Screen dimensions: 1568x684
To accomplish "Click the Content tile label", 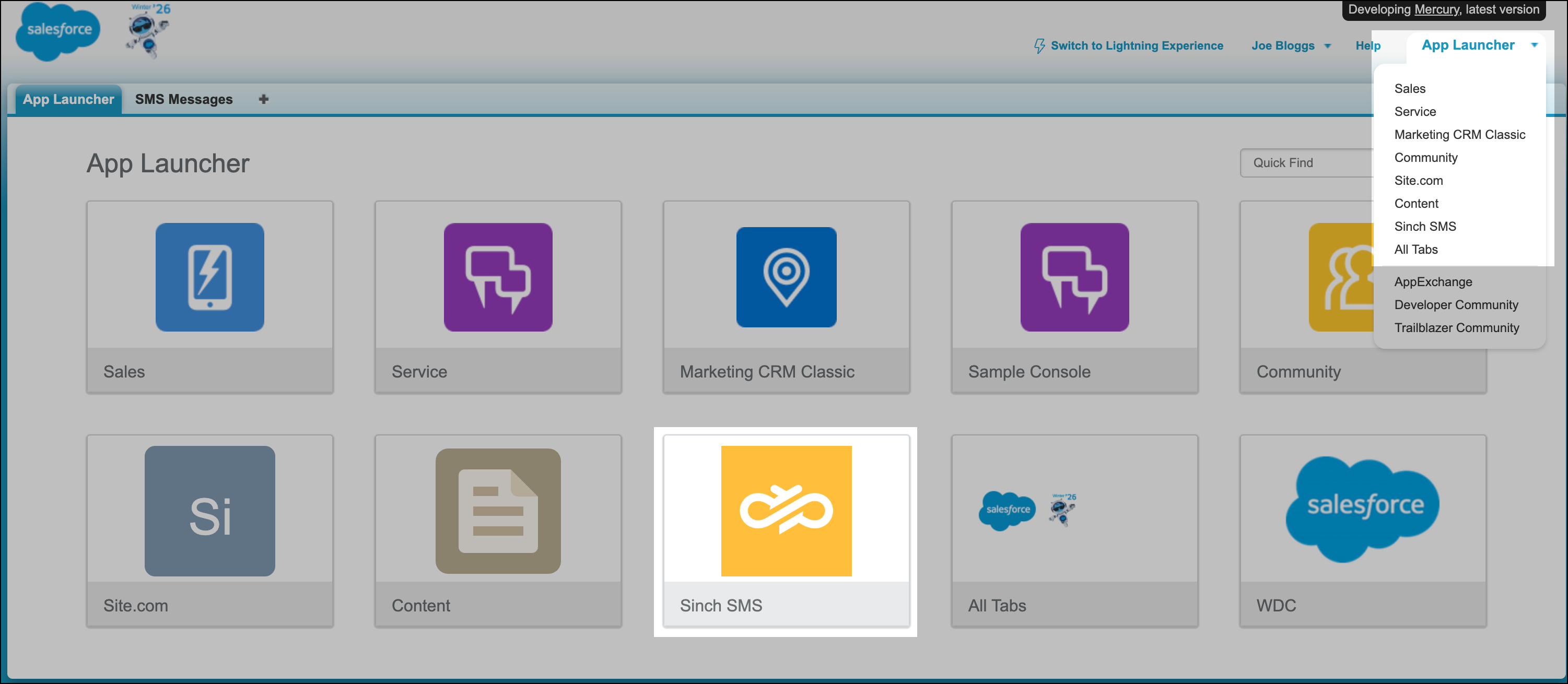I will 420,606.
